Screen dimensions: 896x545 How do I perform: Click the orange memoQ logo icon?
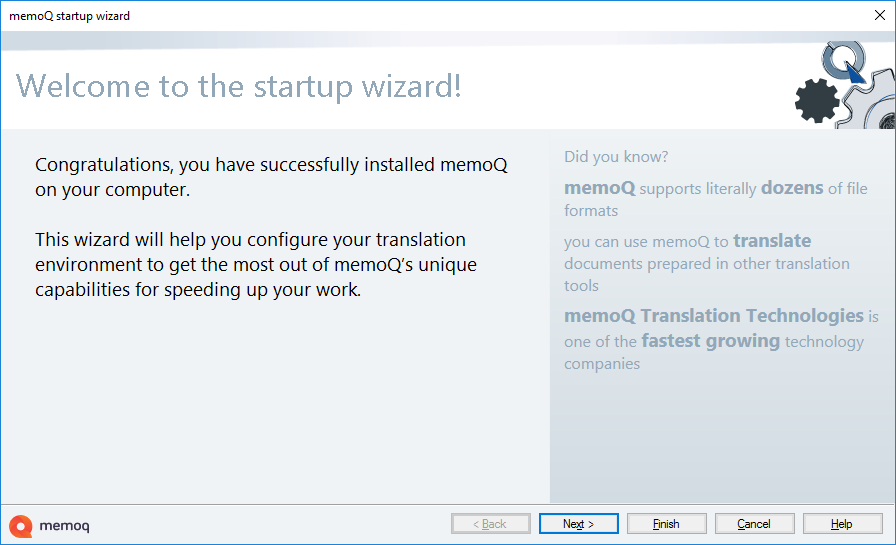[x=21, y=525]
